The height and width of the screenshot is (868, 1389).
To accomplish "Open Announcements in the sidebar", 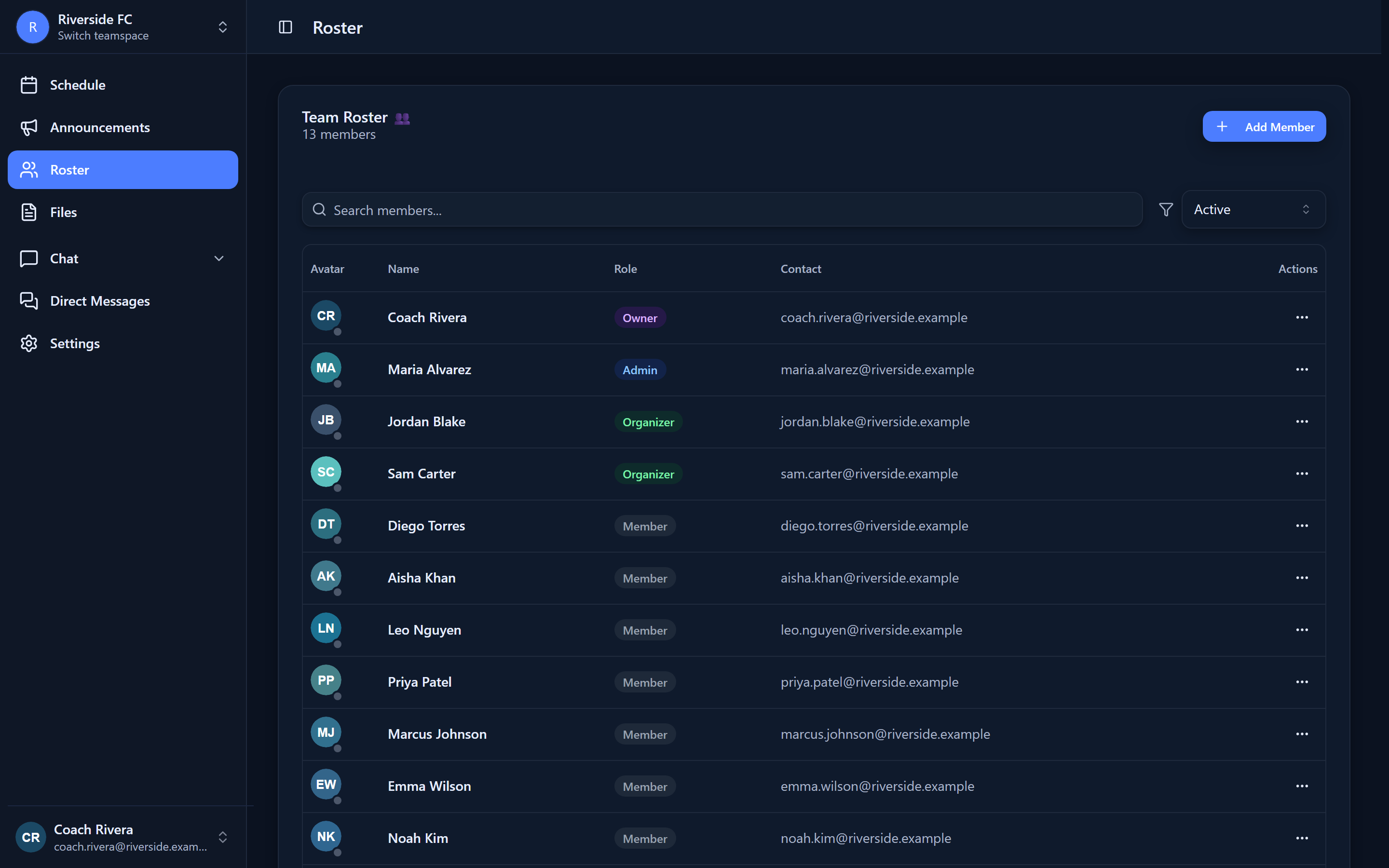I will [x=123, y=127].
